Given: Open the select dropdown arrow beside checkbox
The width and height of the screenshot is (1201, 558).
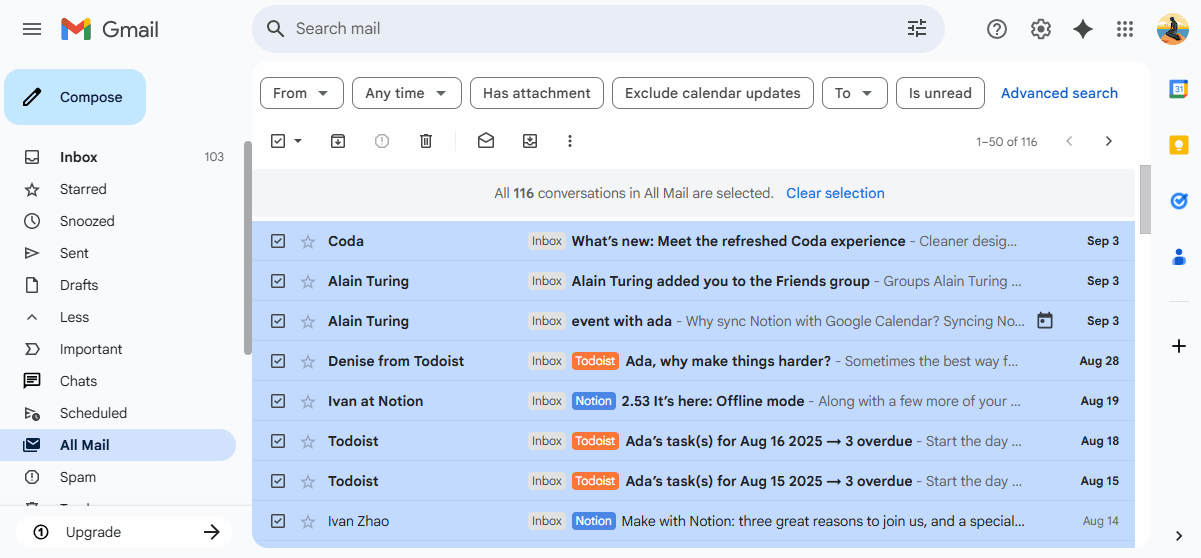Looking at the screenshot, I should [298, 141].
